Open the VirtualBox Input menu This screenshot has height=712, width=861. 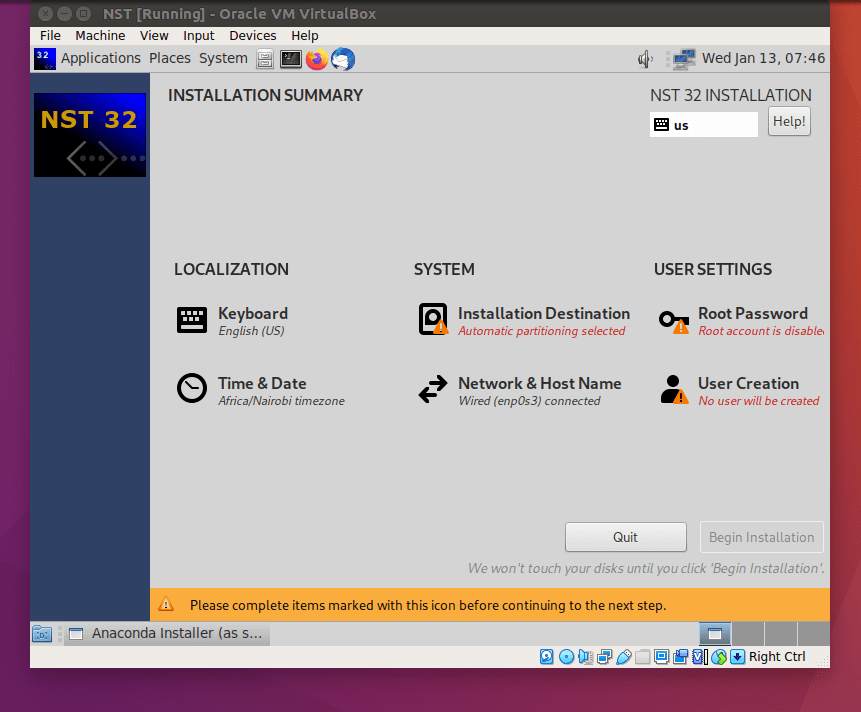tap(198, 36)
